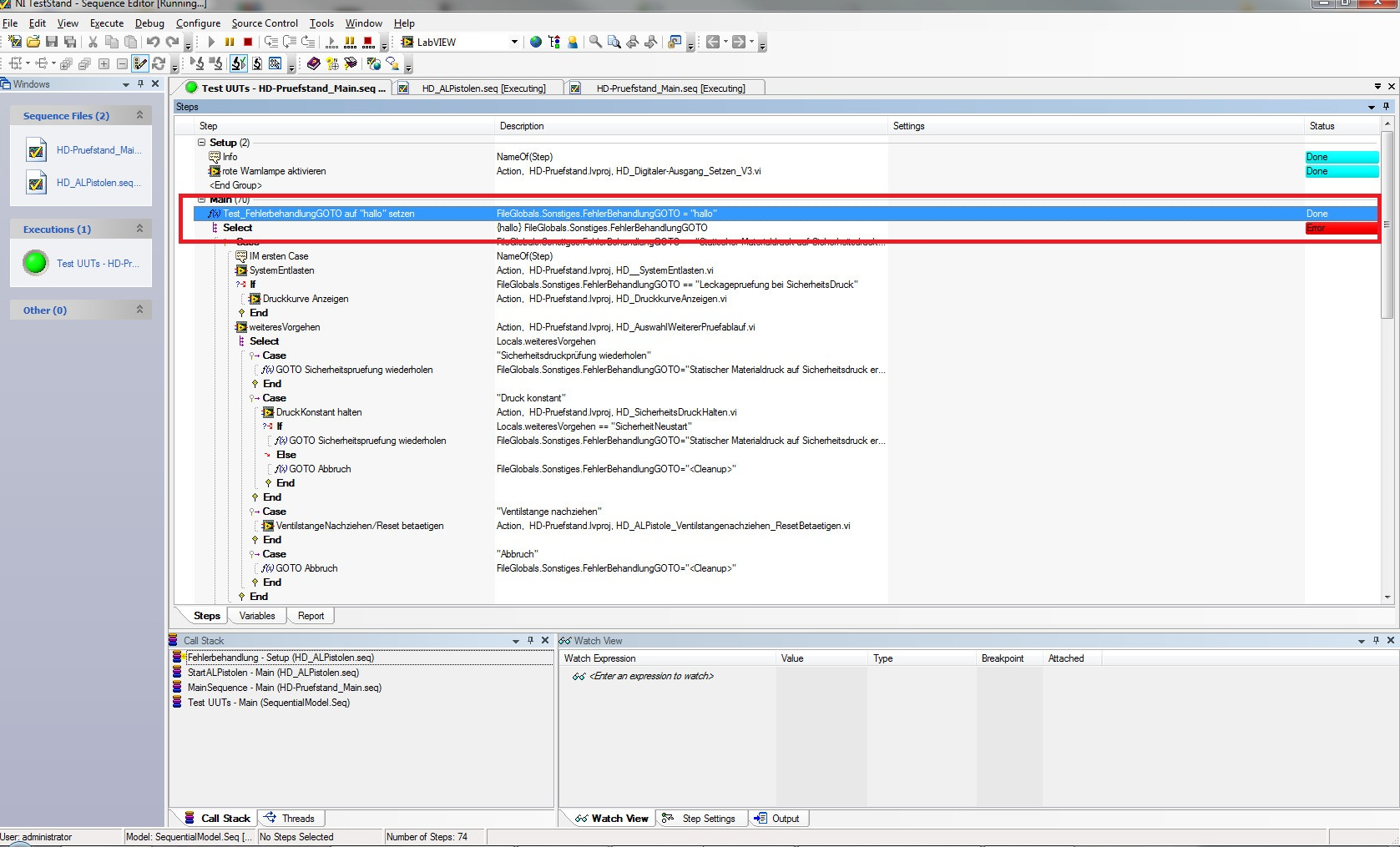Click the Resume execution play button
The width and height of the screenshot is (1400, 847).
tap(211, 42)
